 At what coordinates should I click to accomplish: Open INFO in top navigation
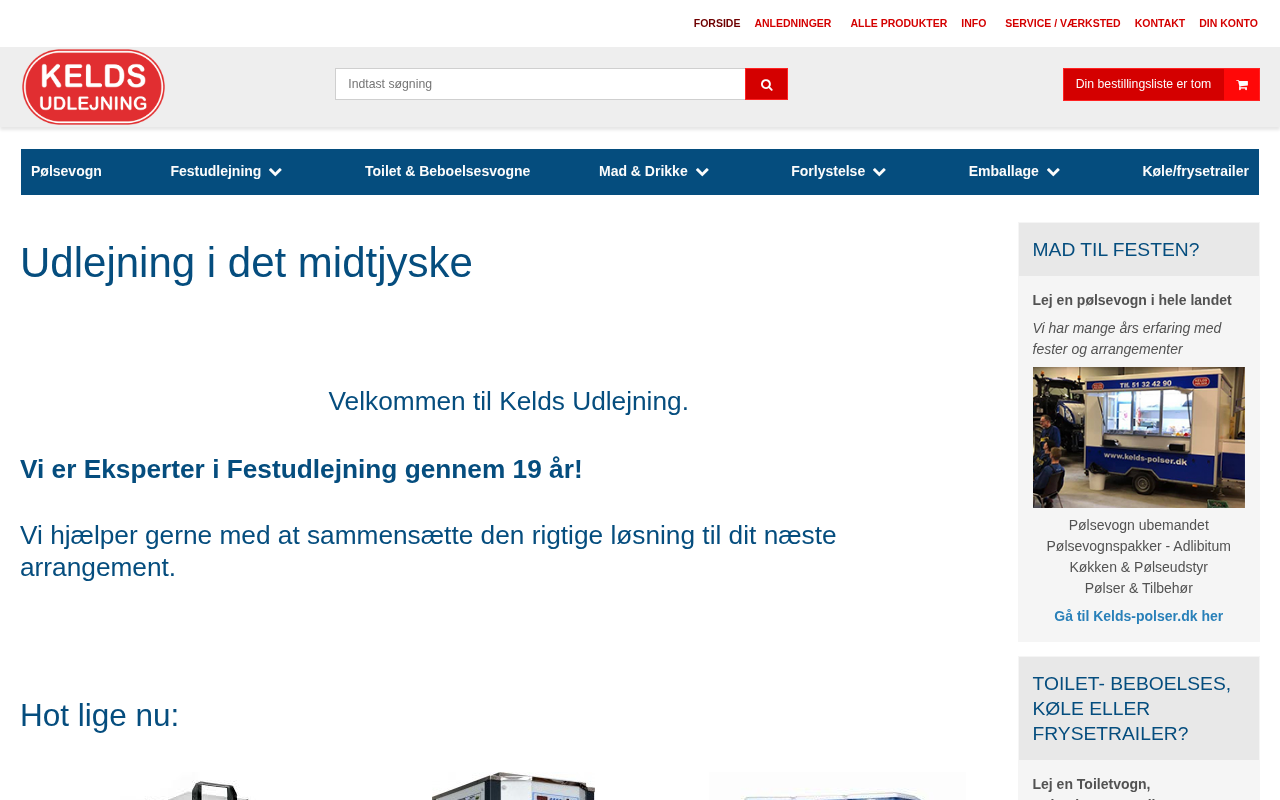coord(974,23)
